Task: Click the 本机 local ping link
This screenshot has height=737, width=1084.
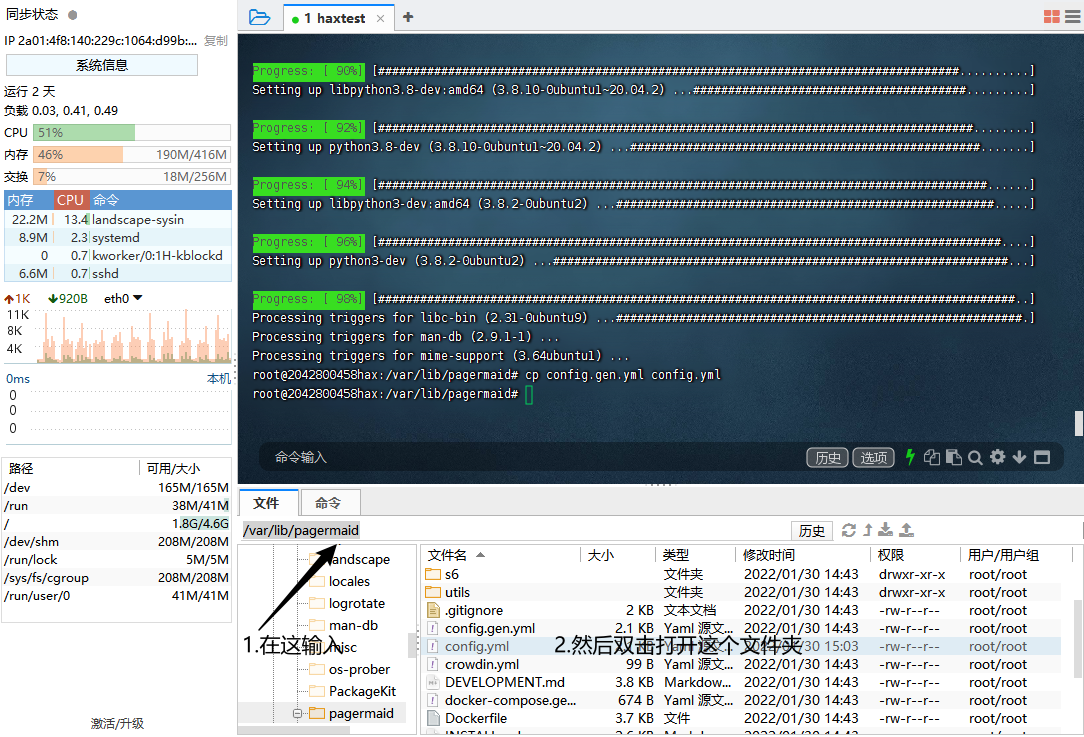Action: (219, 379)
